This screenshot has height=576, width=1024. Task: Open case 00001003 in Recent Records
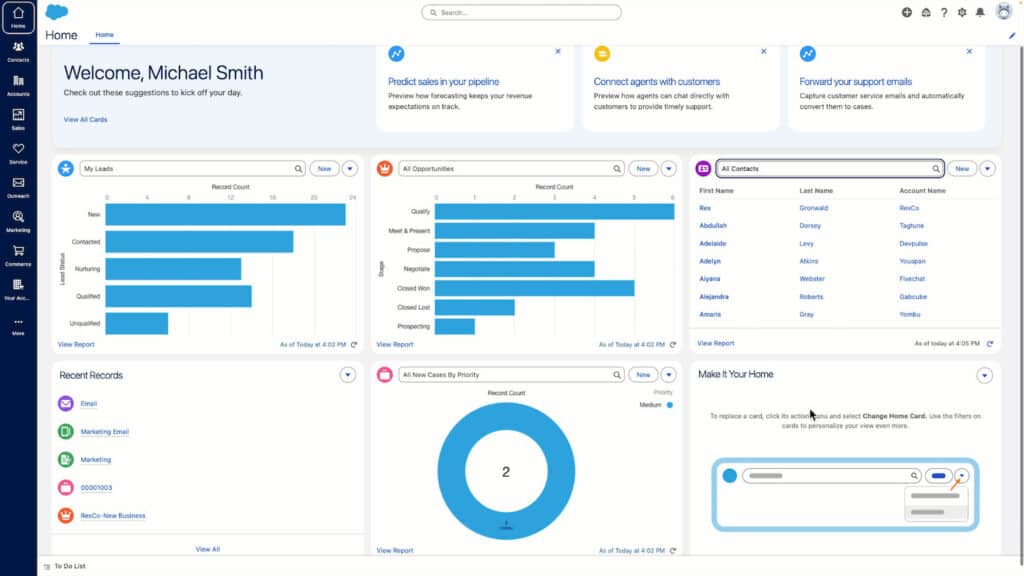(x=96, y=487)
